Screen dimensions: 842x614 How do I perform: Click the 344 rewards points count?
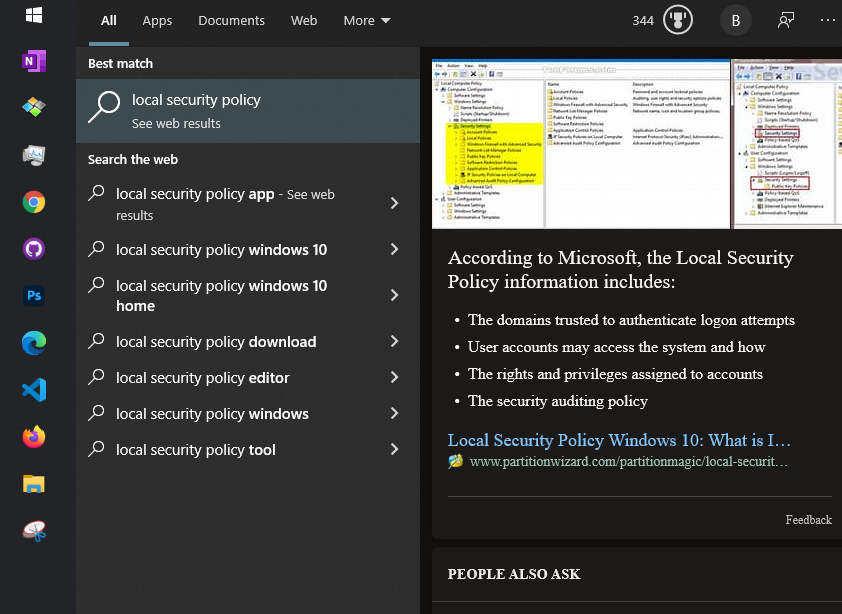643,21
